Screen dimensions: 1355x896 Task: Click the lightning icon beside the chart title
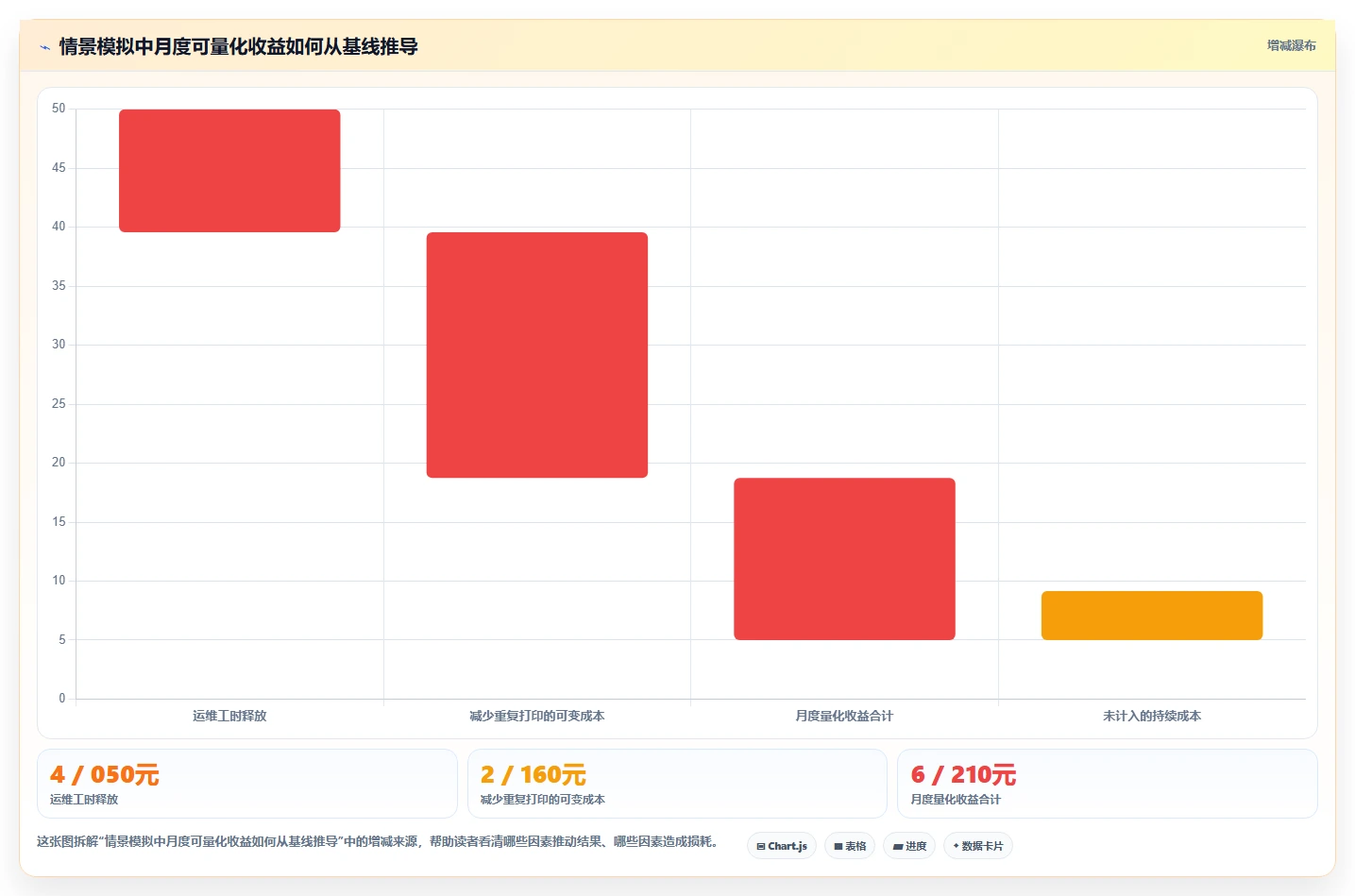coord(44,47)
